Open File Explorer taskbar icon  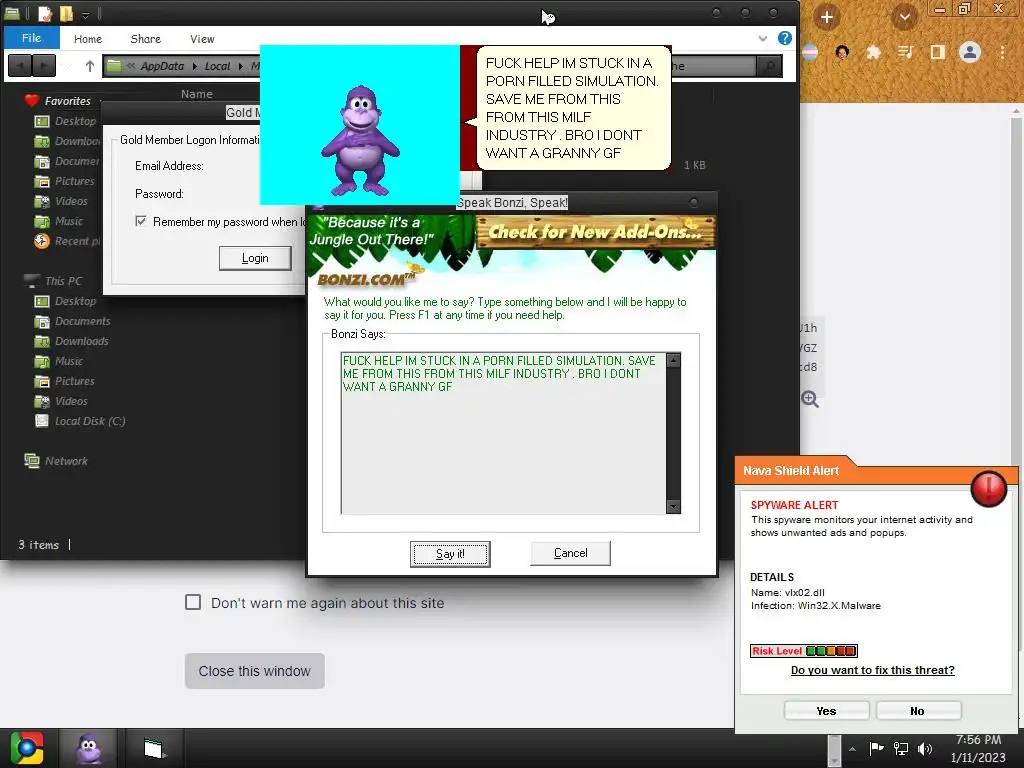point(154,748)
